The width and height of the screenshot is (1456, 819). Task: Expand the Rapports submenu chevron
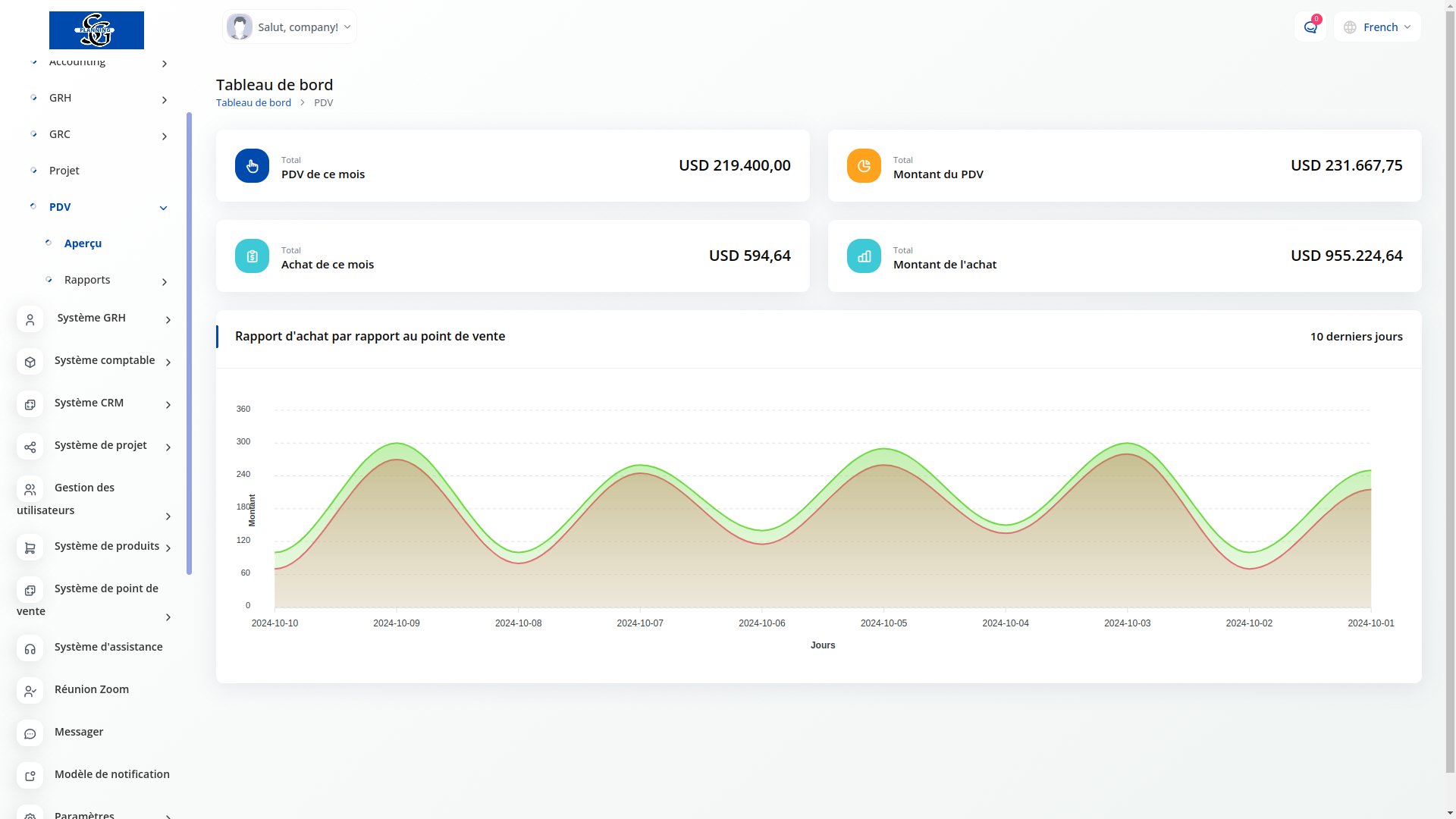coord(165,282)
